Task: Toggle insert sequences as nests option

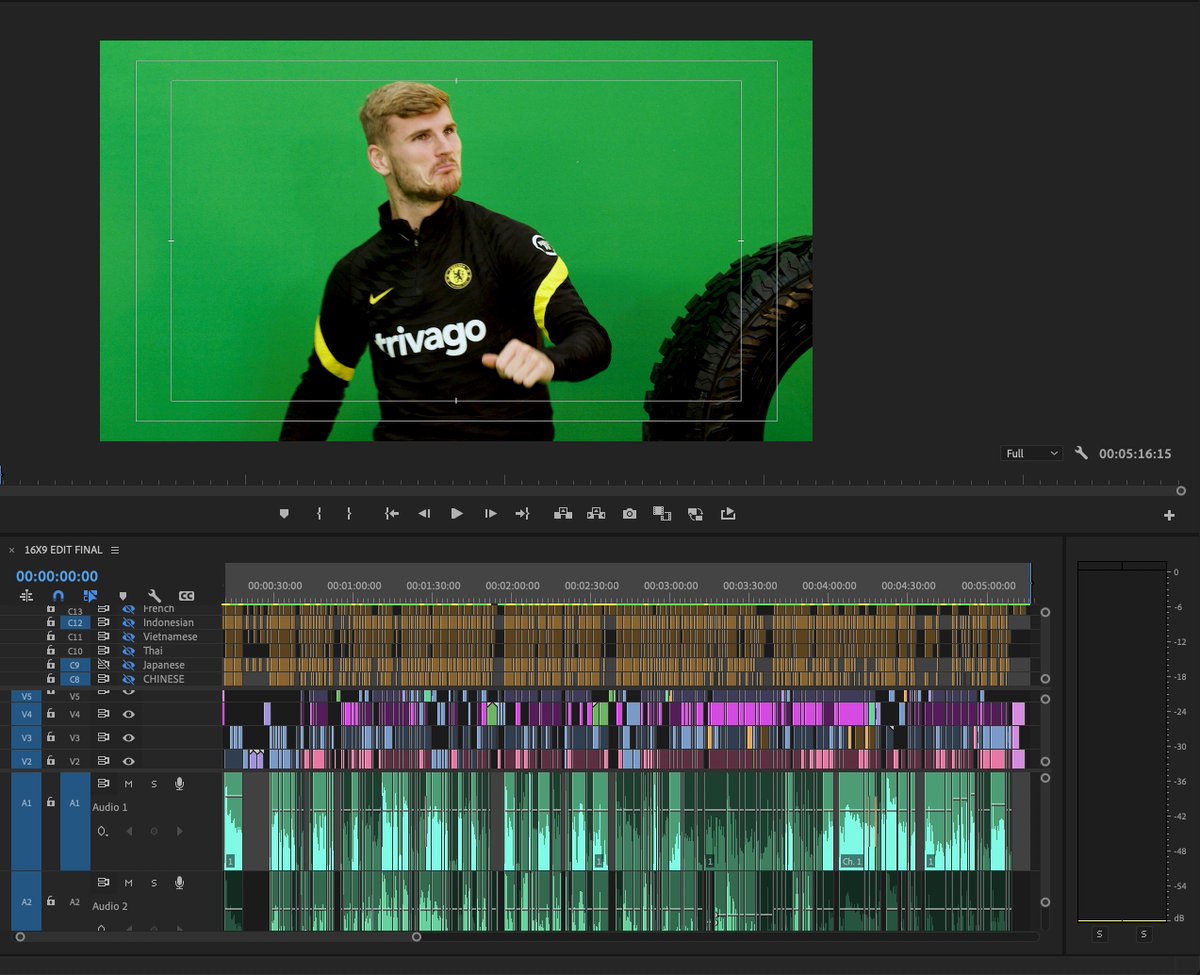Action: [x=26, y=596]
